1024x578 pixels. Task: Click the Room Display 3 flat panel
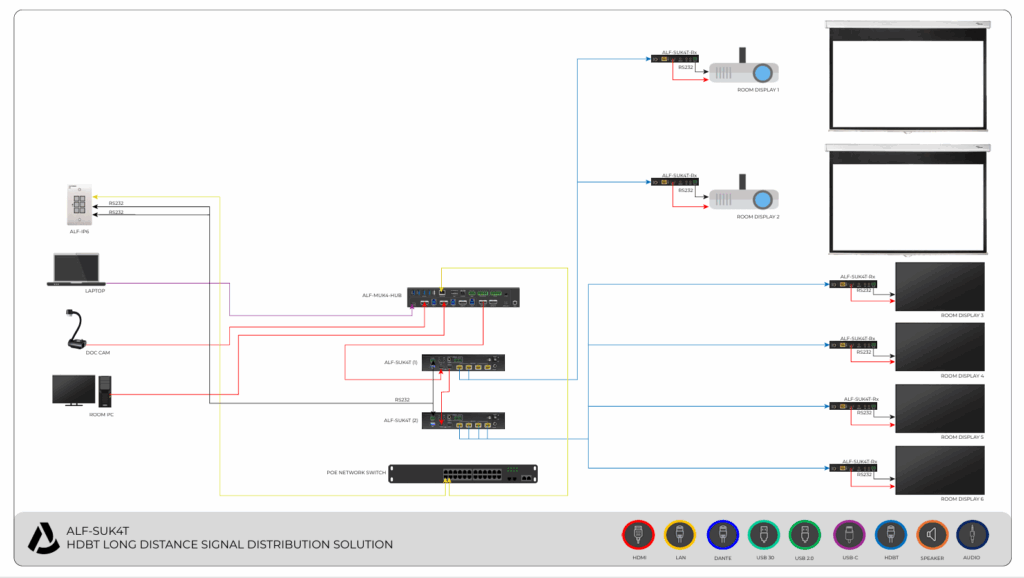940,287
